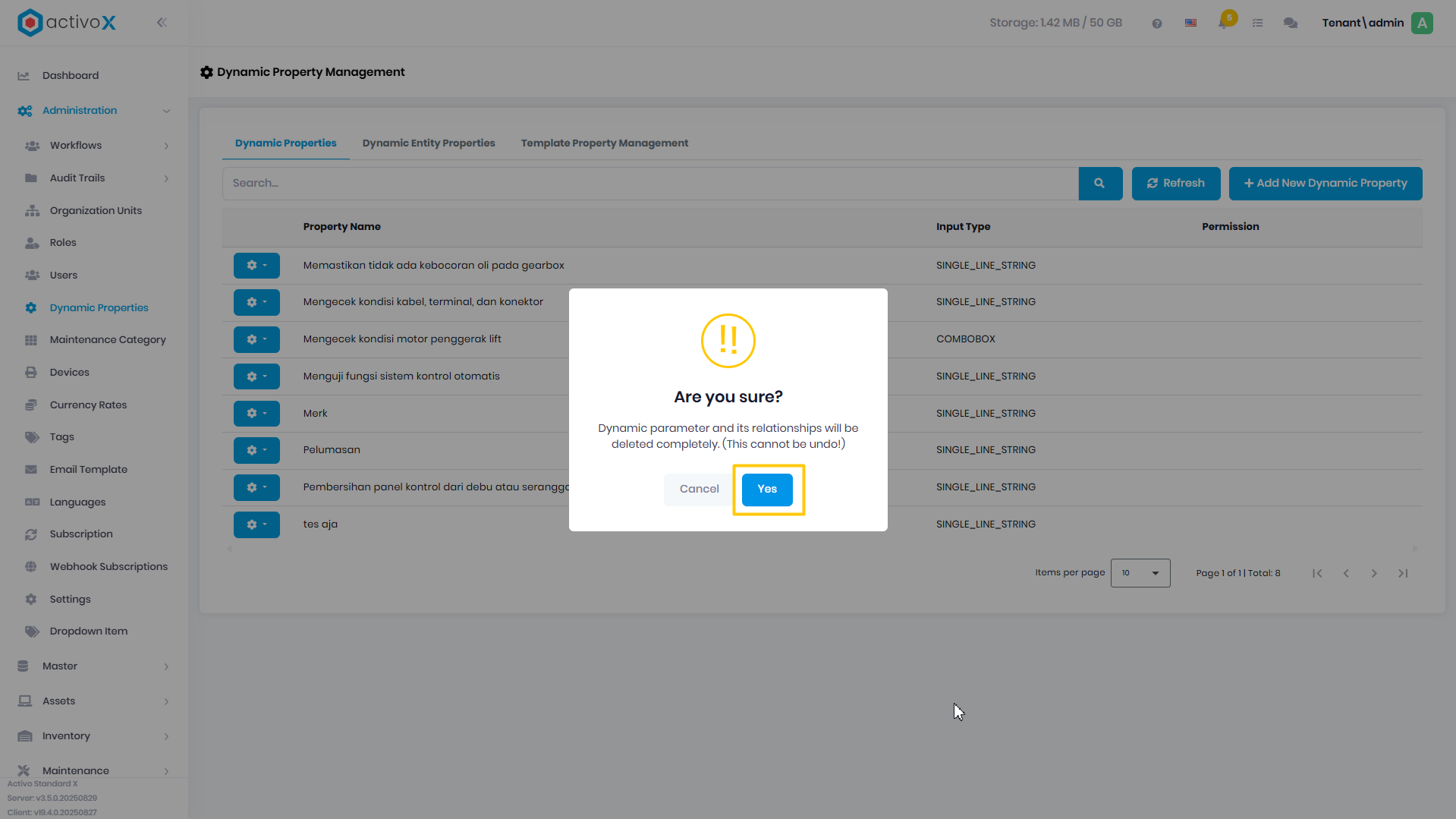Open the task list icon in header
The image size is (1456, 819).
[1257, 24]
